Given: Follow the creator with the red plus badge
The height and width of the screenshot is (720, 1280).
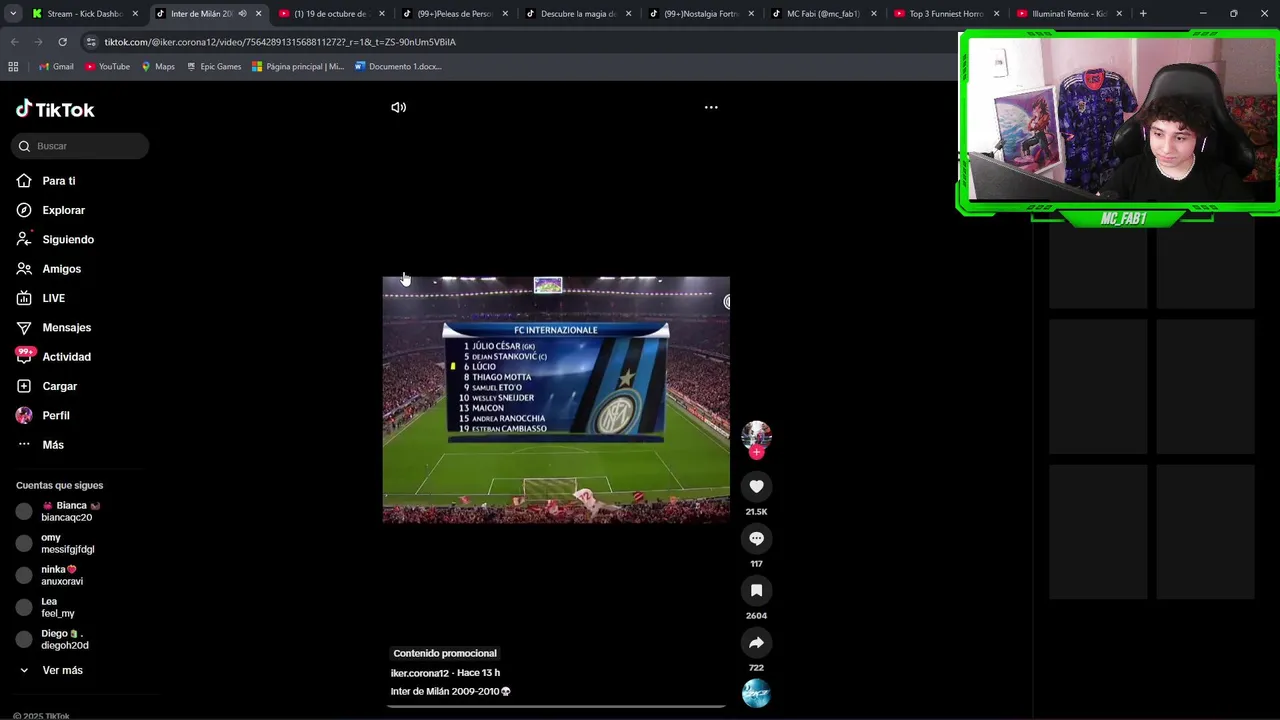Looking at the screenshot, I should (x=756, y=452).
